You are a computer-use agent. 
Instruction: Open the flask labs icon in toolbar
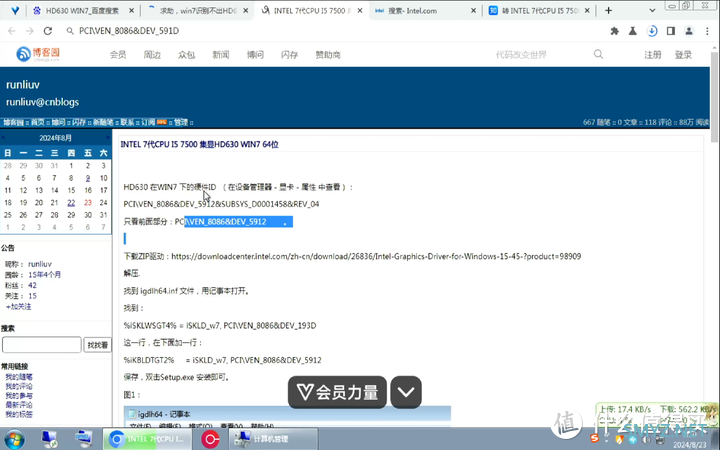click(x=633, y=31)
